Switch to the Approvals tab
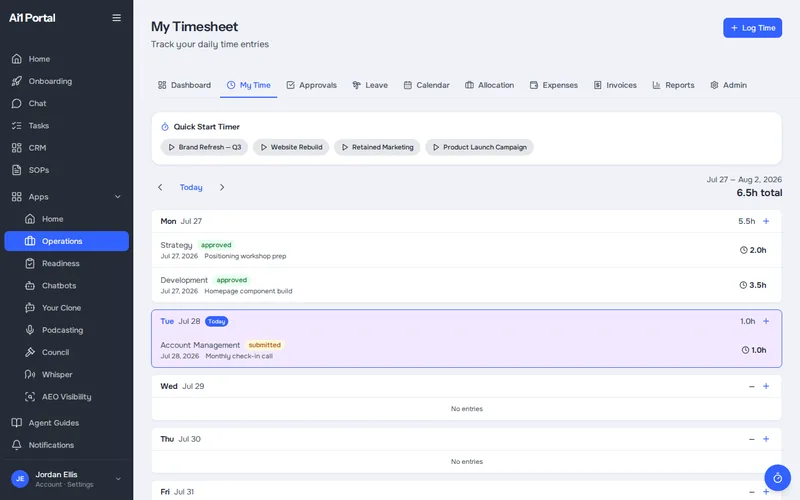 click(x=311, y=85)
